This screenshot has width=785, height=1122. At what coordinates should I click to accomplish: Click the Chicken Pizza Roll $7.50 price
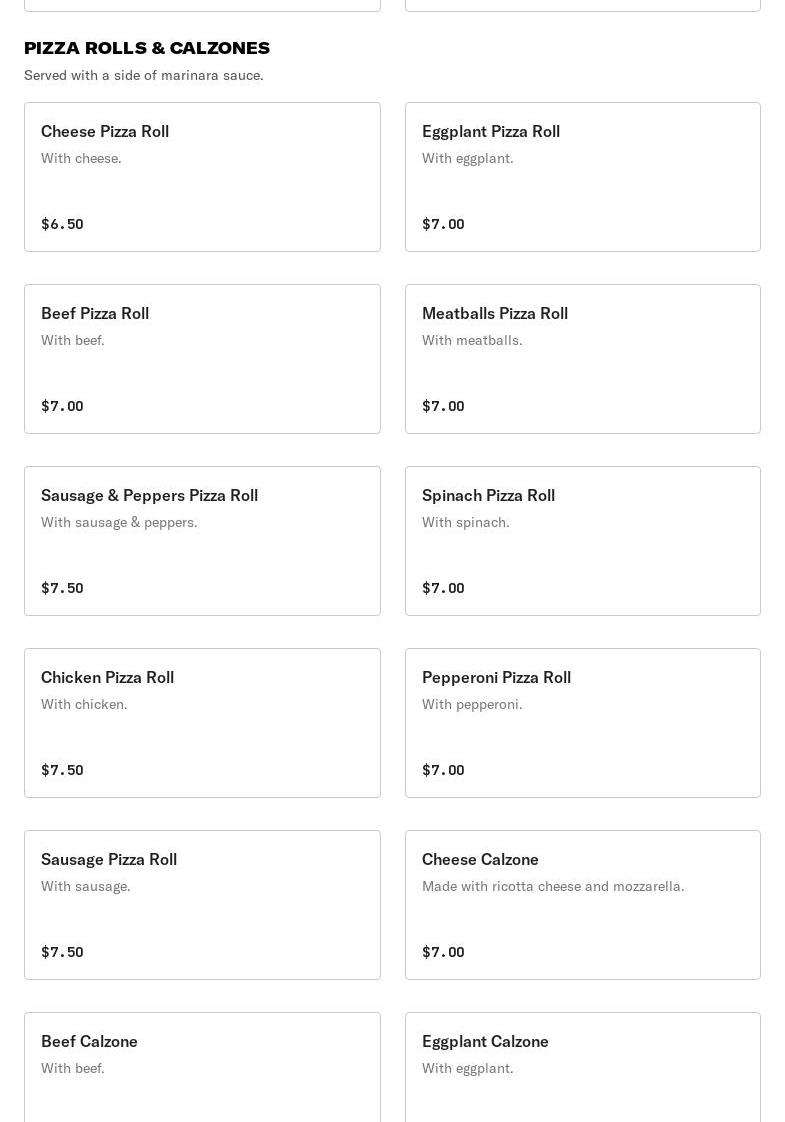pyautogui.click(x=62, y=770)
